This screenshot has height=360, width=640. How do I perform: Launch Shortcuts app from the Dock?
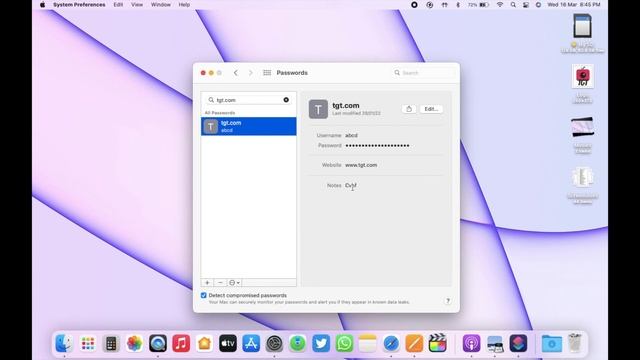click(x=518, y=343)
